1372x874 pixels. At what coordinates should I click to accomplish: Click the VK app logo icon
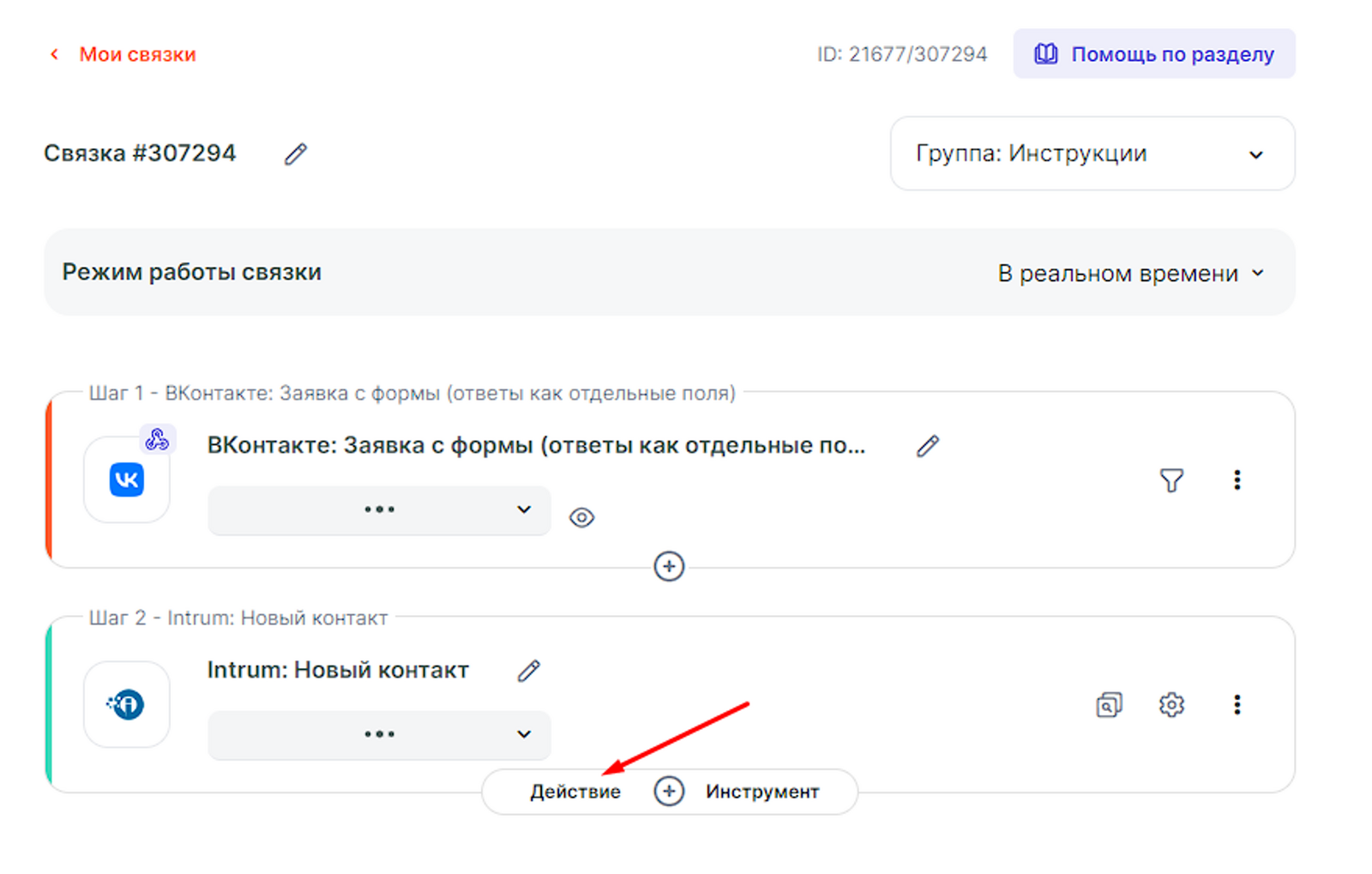click(x=127, y=480)
